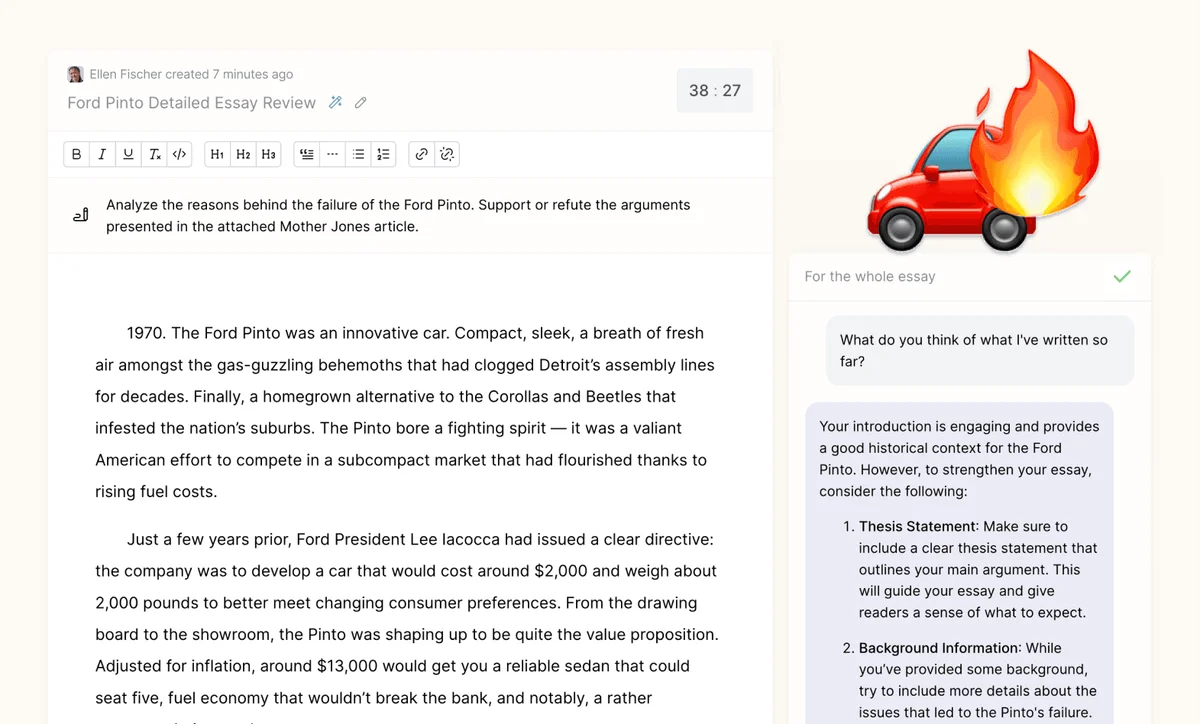Apply Heading 2 style
The width and height of the screenshot is (1200, 724).
[243, 154]
